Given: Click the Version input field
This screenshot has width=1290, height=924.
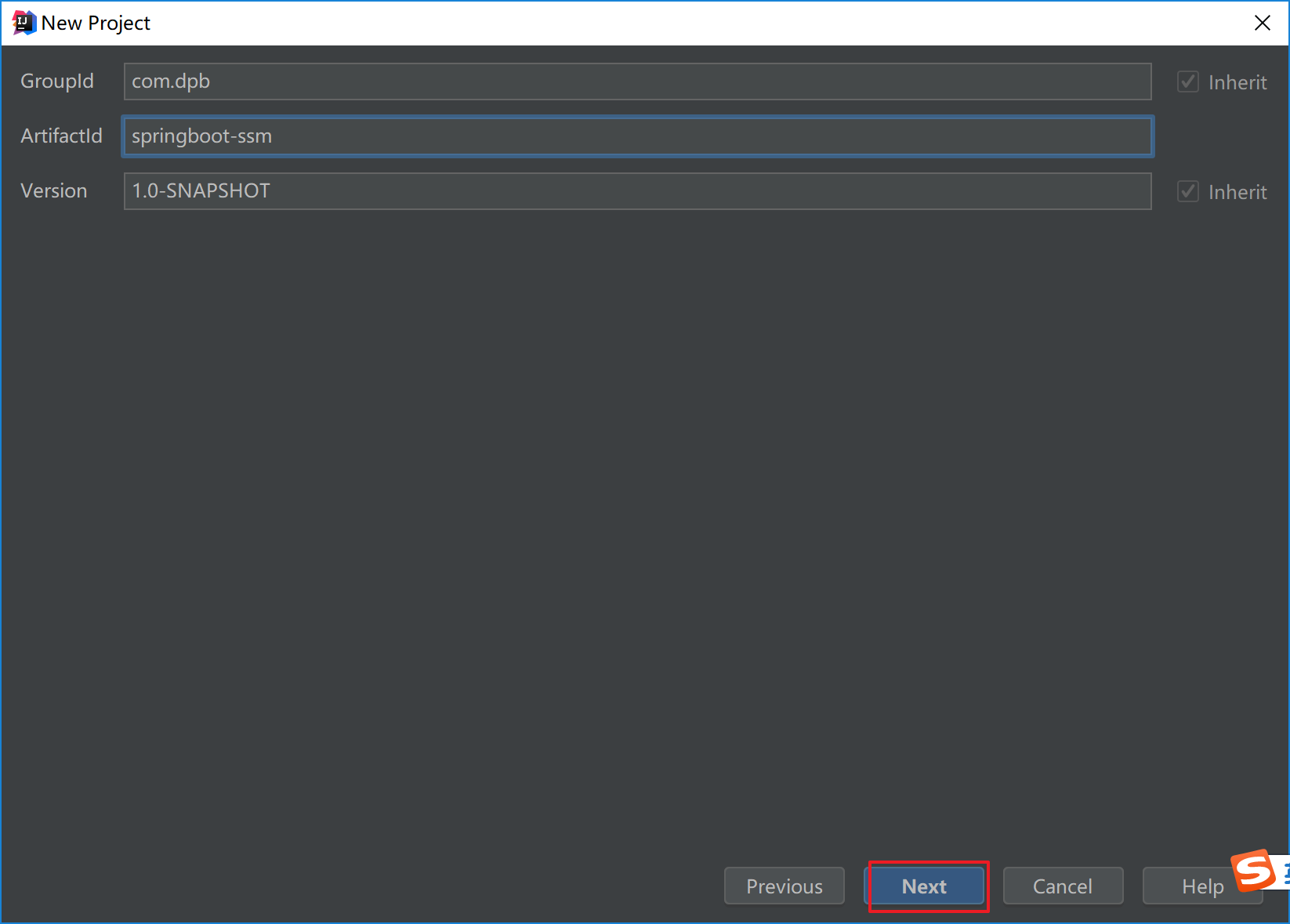Looking at the screenshot, I should point(637,191).
